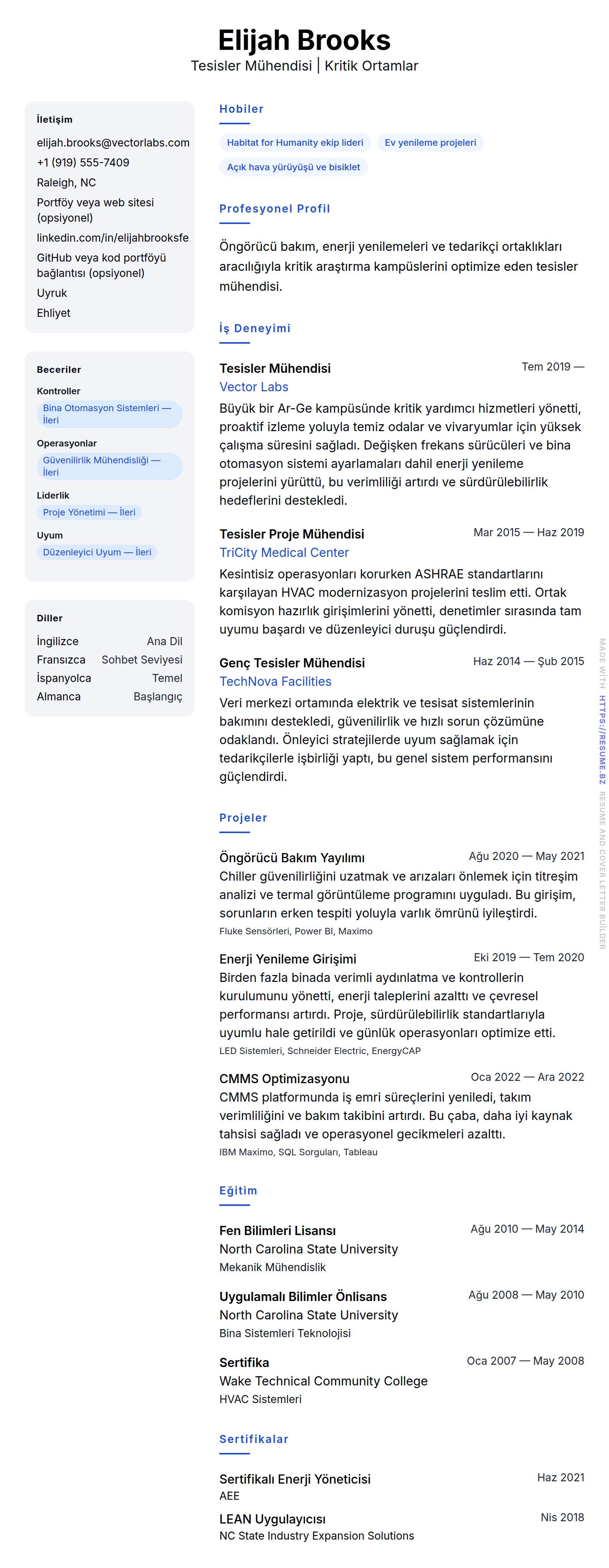The height and width of the screenshot is (1568, 609).
Task: Select the Habitat for Humanity hobby tag
Action: click(295, 142)
